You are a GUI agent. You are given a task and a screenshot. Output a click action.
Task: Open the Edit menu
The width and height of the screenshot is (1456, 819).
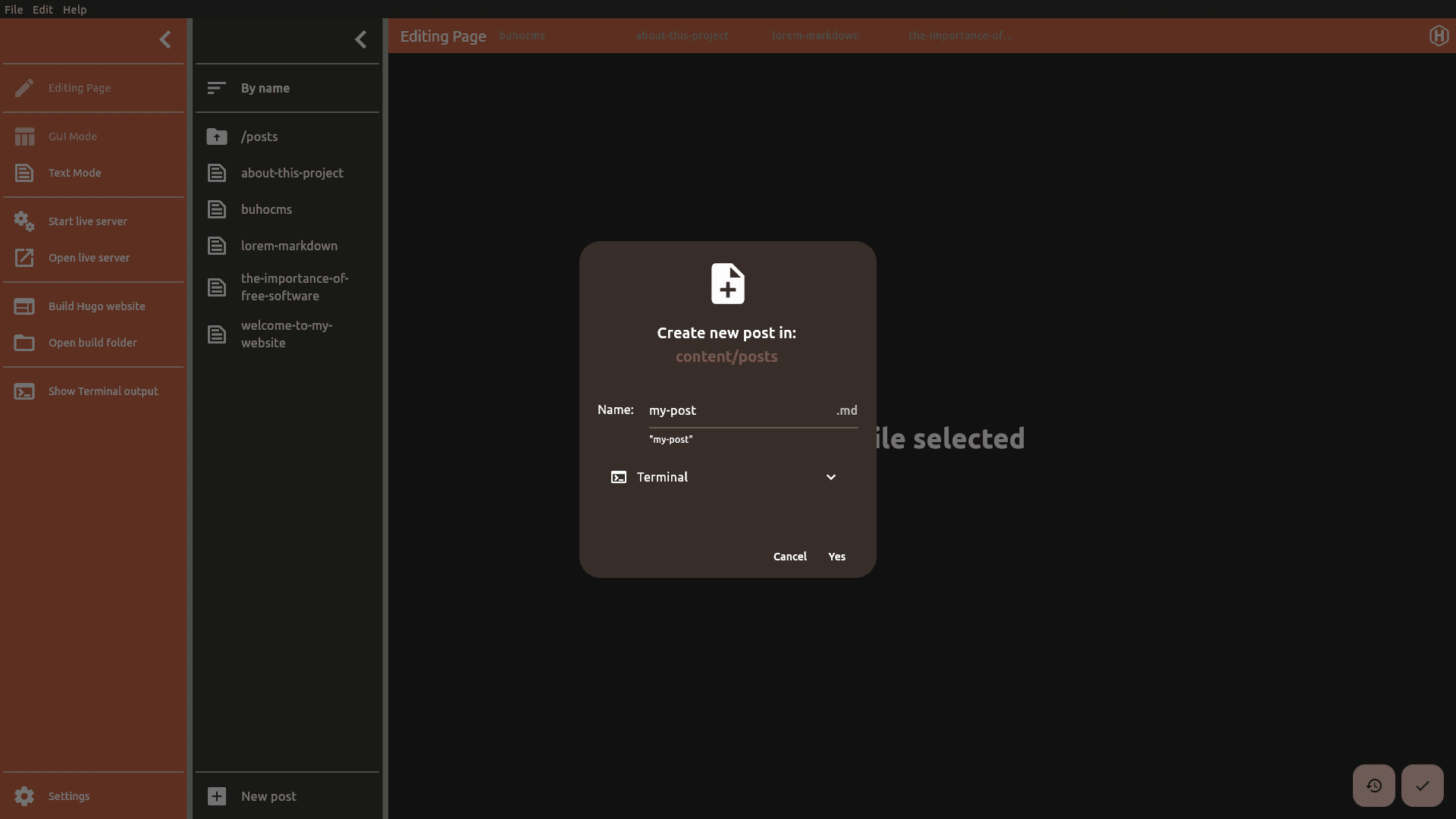(x=42, y=9)
